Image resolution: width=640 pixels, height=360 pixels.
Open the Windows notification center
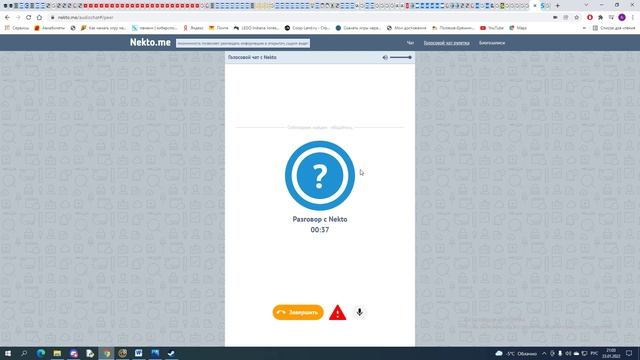(629, 353)
